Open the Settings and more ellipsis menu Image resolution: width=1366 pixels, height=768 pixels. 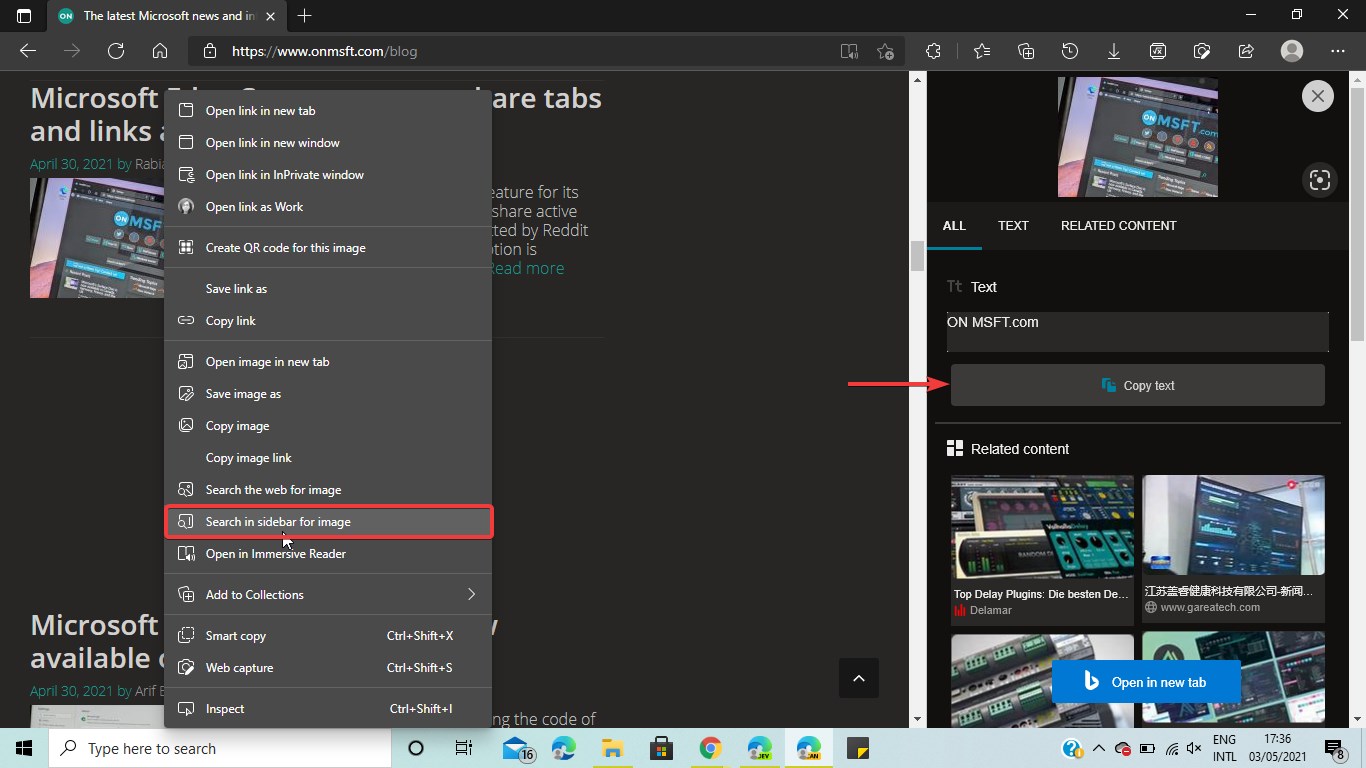click(1338, 51)
